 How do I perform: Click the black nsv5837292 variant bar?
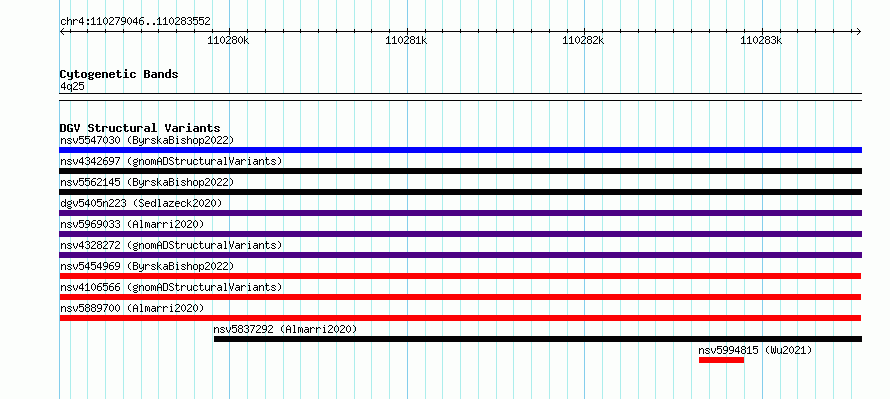(538, 339)
